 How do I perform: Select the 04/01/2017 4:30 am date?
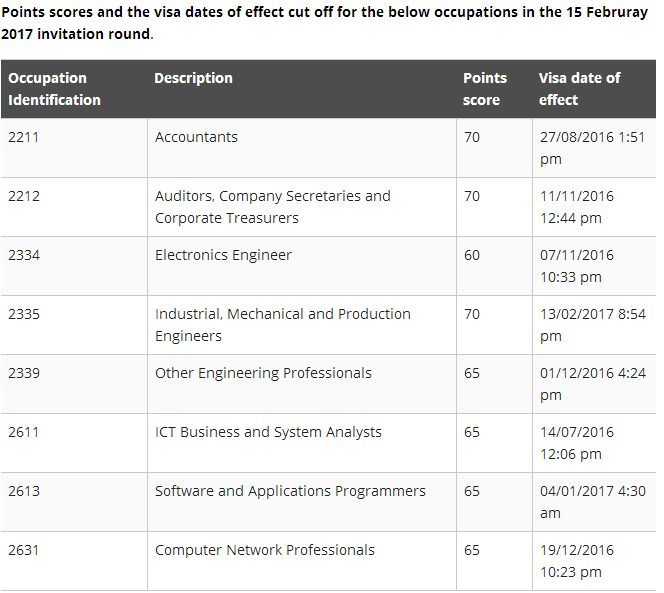(x=592, y=502)
